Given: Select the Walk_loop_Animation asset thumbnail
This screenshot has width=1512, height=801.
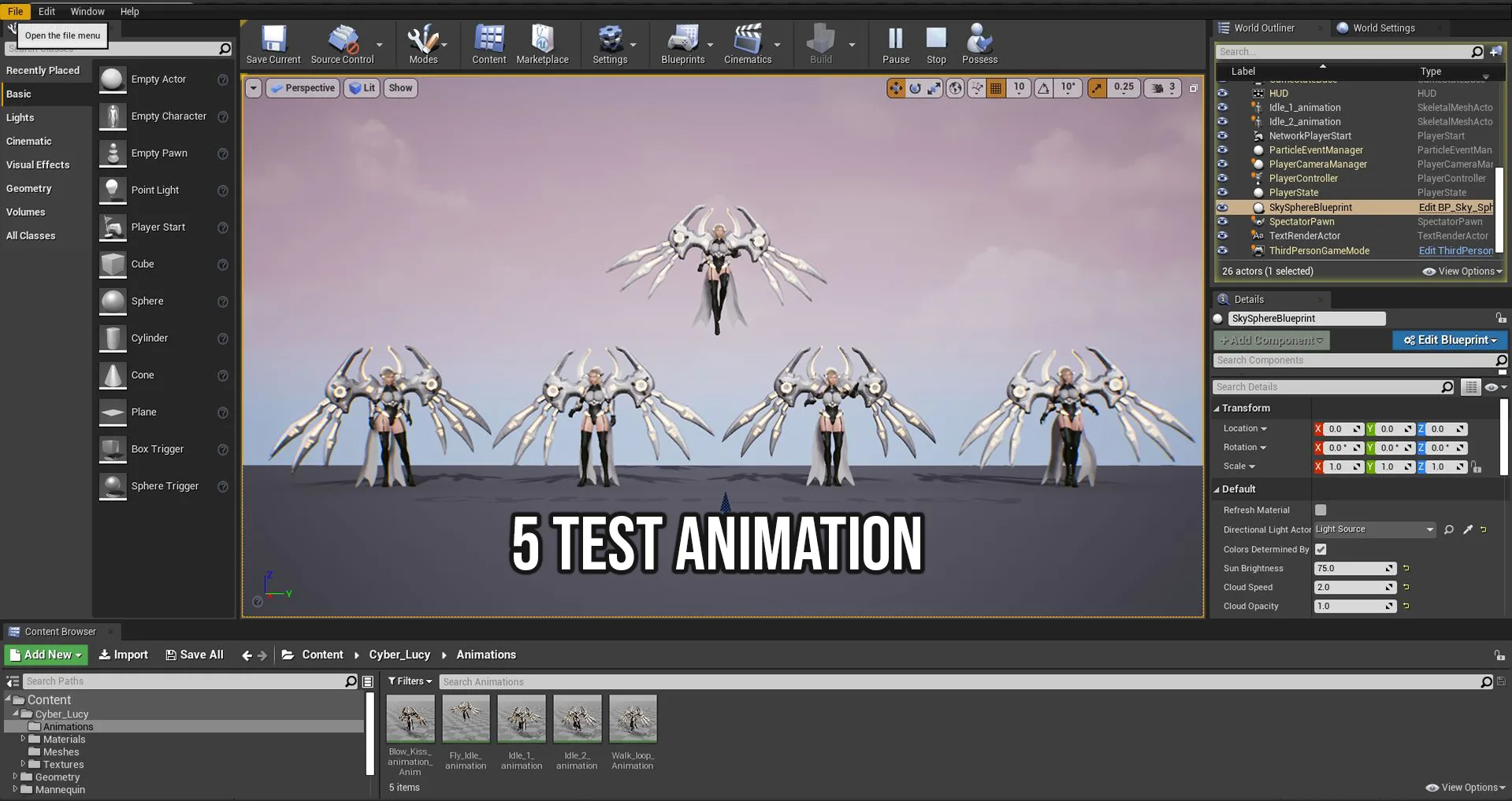Looking at the screenshot, I should (x=633, y=718).
